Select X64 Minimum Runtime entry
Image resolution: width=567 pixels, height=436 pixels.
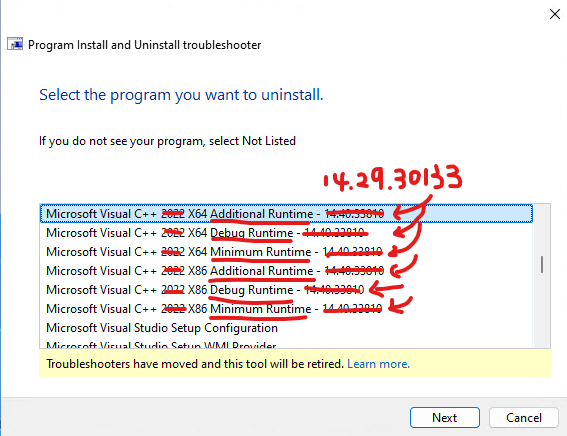(x=286, y=252)
